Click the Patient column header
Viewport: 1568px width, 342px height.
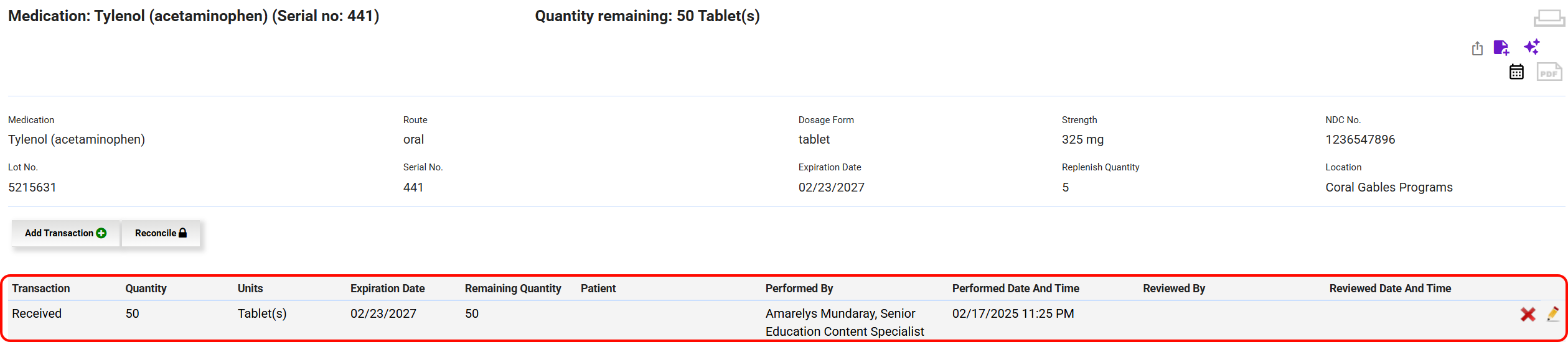[598, 289]
